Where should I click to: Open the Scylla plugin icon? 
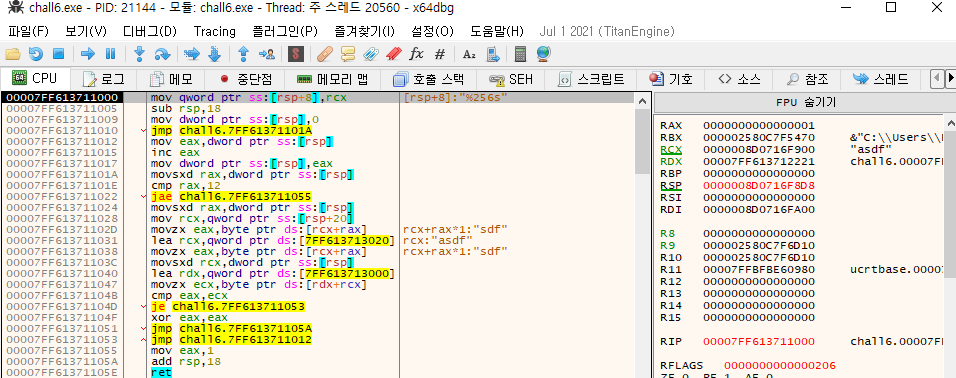(x=296, y=54)
